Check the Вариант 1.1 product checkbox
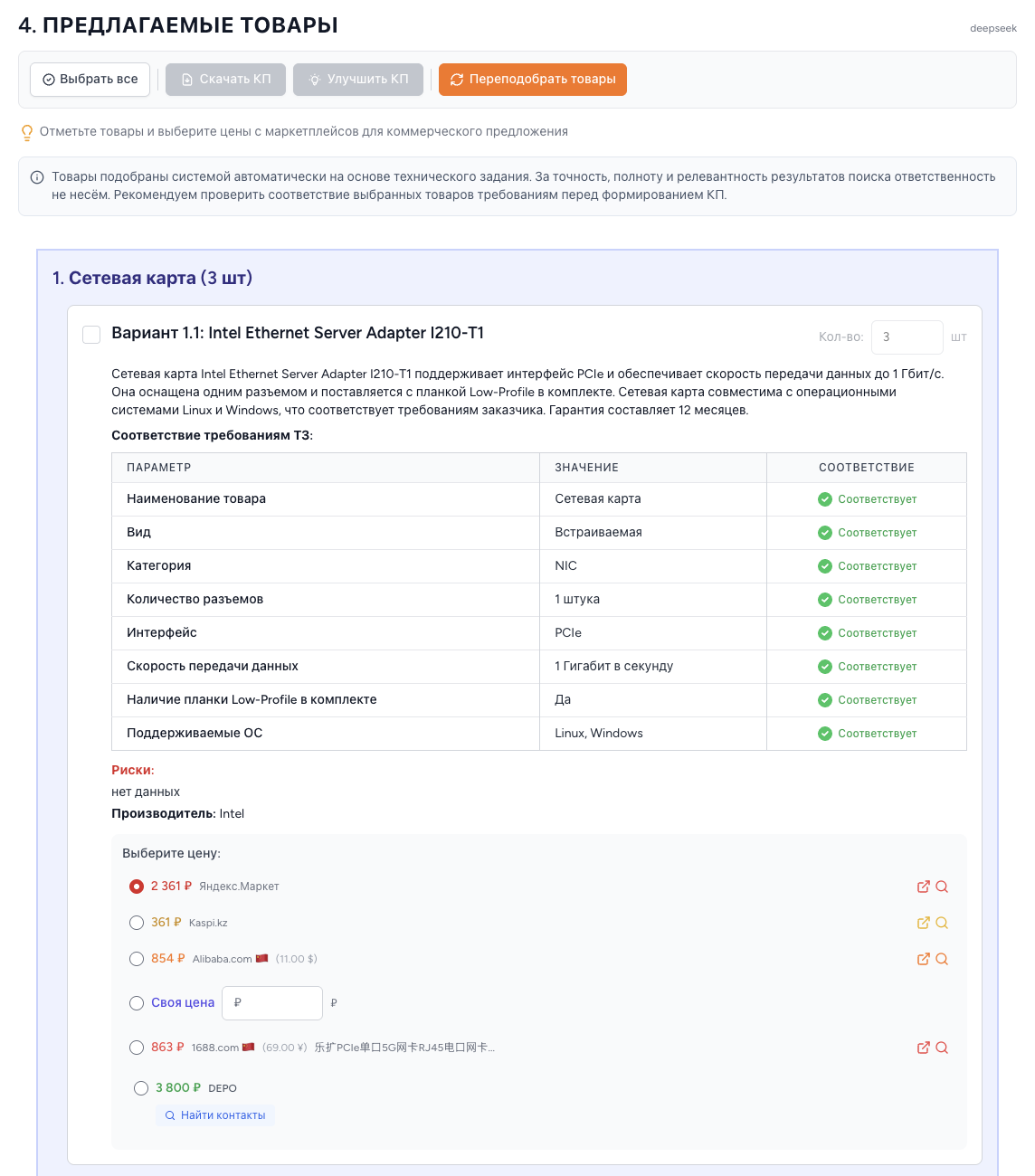This screenshot has width=1035, height=1176. point(91,335)
